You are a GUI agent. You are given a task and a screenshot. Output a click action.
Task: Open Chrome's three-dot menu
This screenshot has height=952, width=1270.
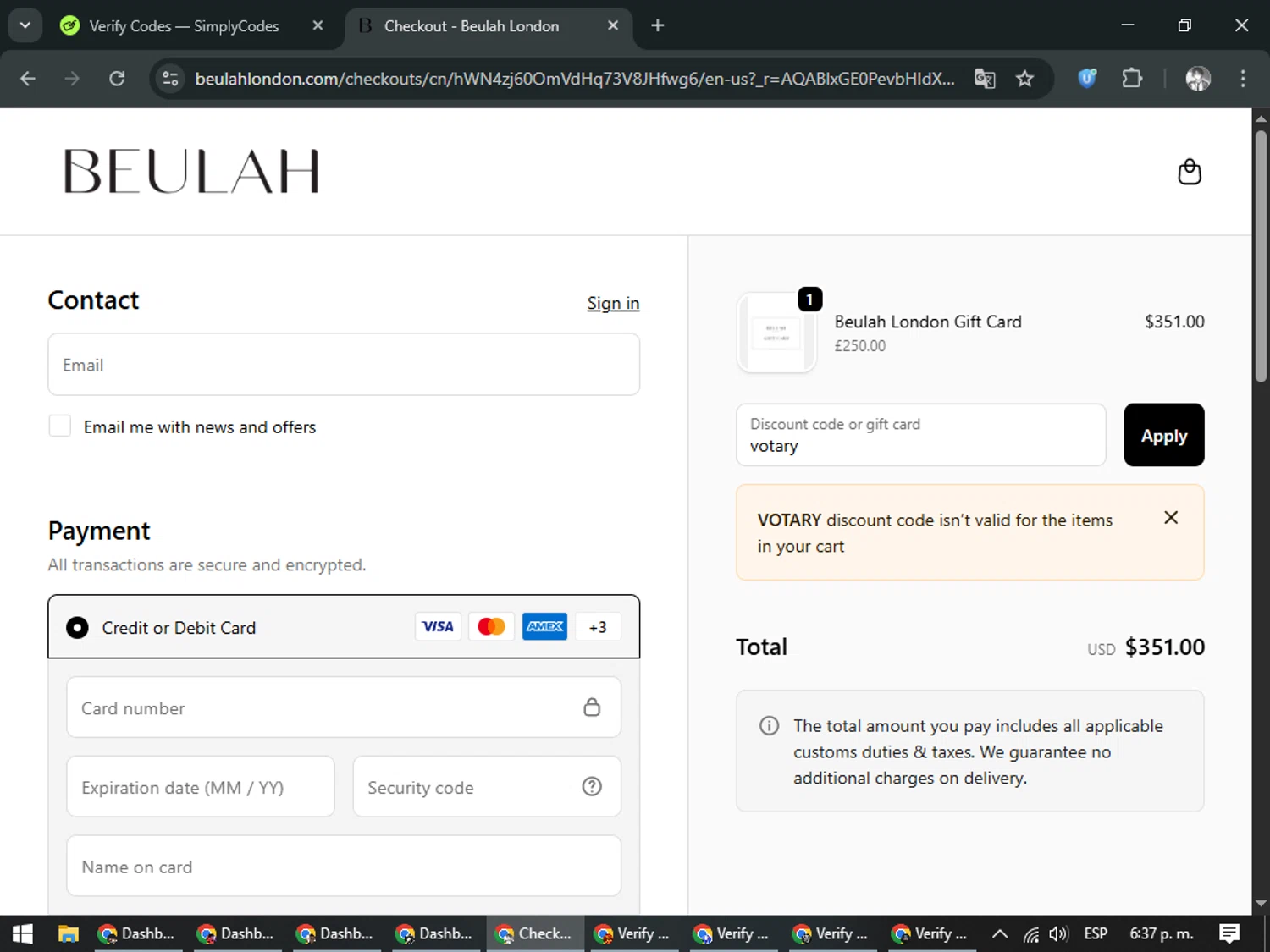click(x=1243, y=79)
